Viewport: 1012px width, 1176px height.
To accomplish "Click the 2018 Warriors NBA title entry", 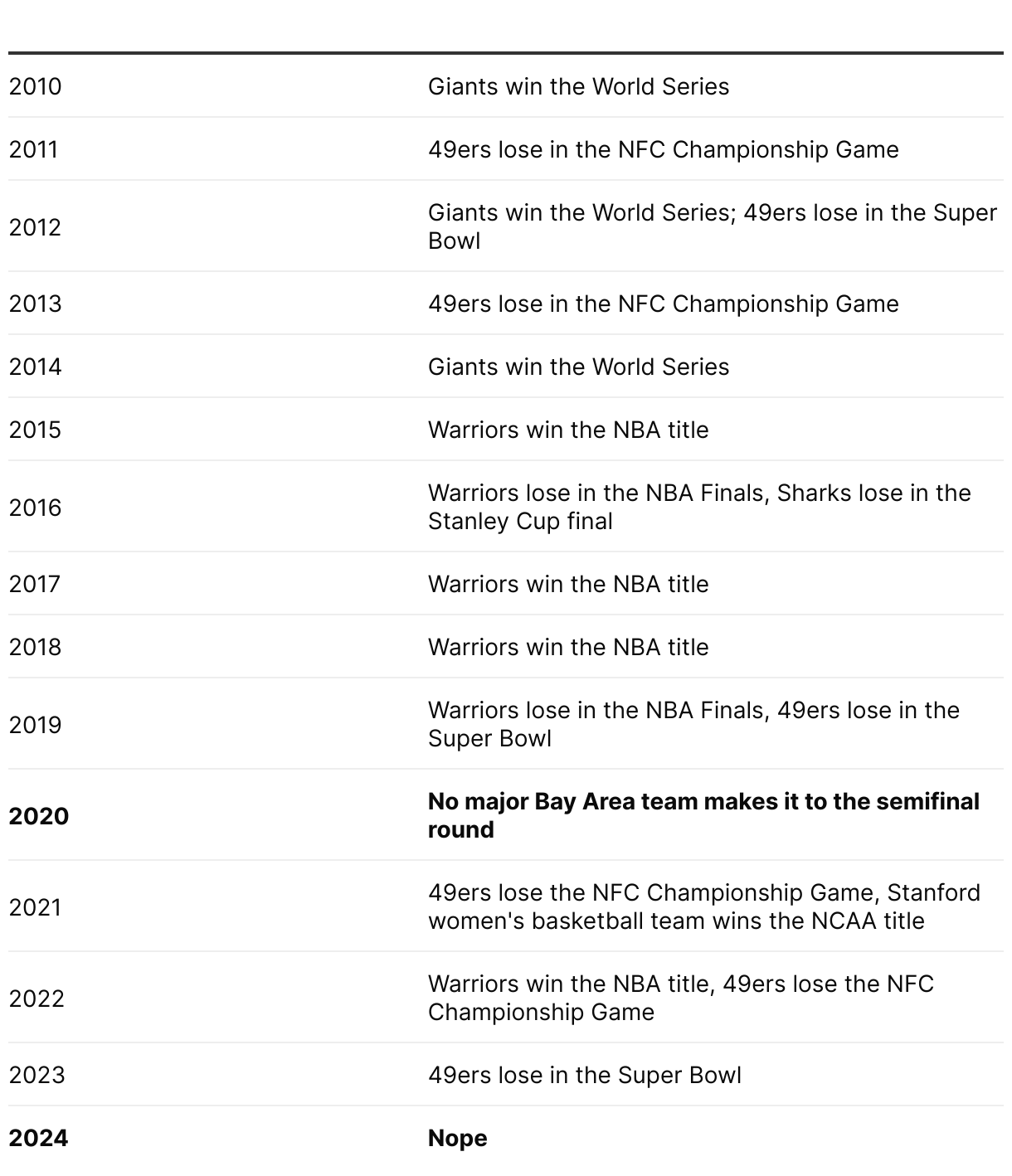I will pyautogui.click(x=568, y=647).
